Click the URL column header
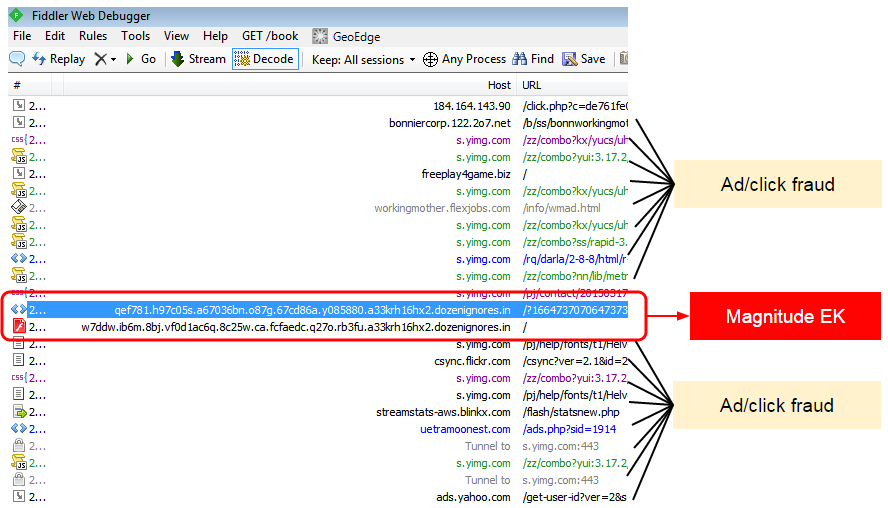This screenshot has width=888, height=508. pyautogui.click(x=531, y=86)
